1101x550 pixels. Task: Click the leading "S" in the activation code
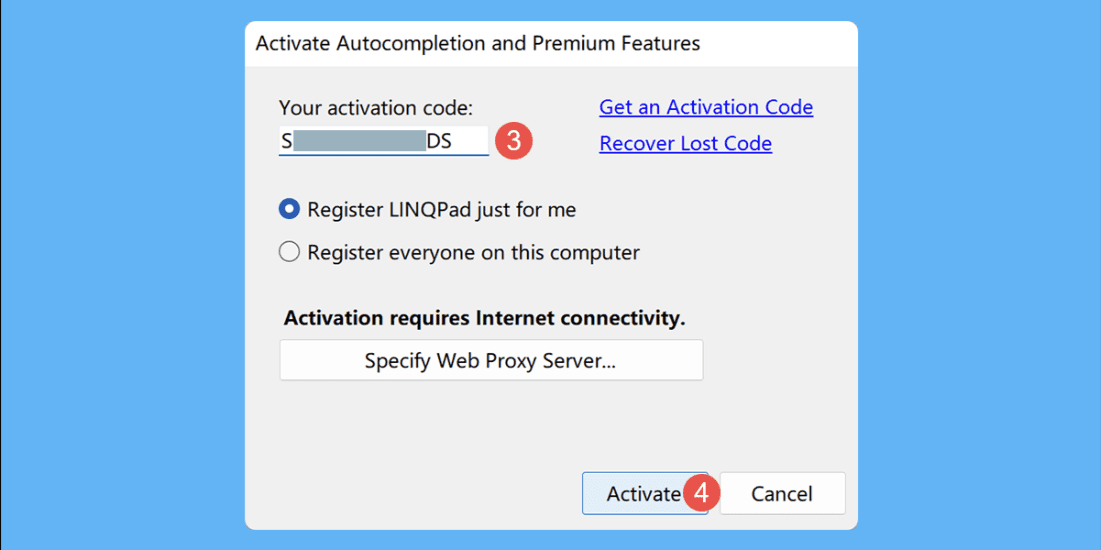[x=286, y=141]
